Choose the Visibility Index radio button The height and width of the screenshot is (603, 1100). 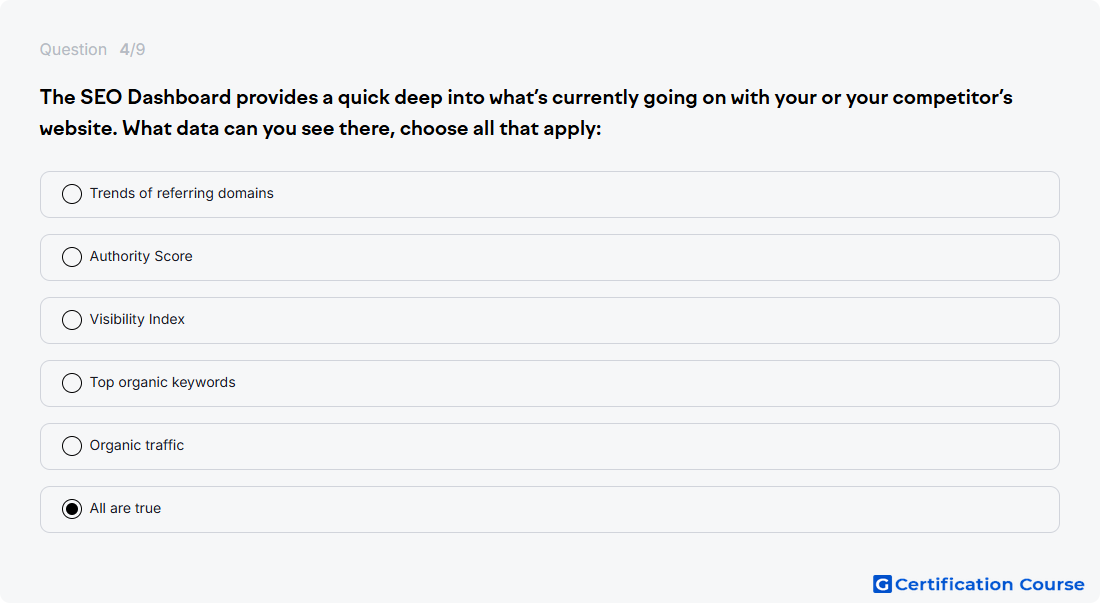coord(72,320)
